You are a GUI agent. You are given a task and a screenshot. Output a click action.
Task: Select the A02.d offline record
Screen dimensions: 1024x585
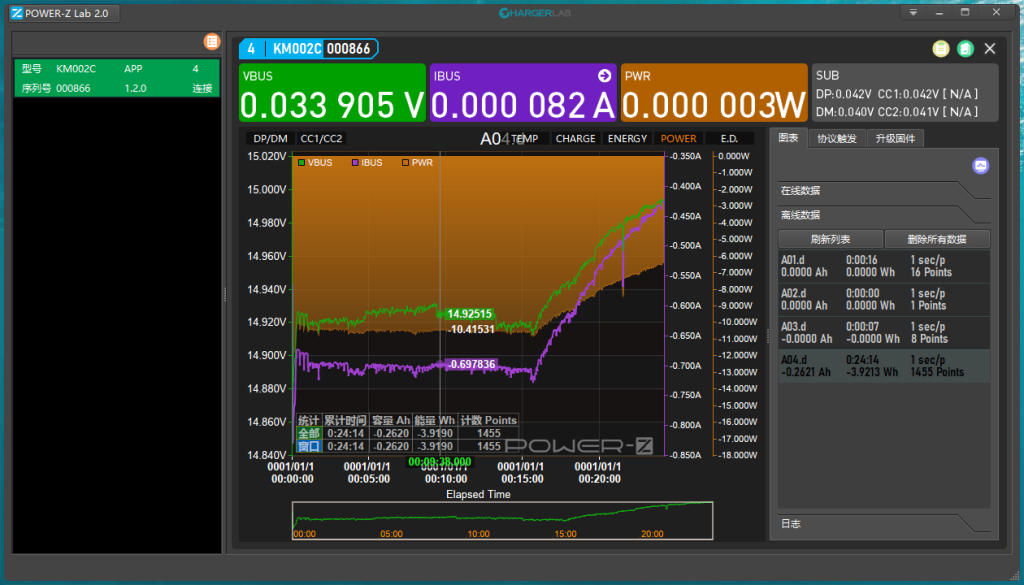click(884, 300)
